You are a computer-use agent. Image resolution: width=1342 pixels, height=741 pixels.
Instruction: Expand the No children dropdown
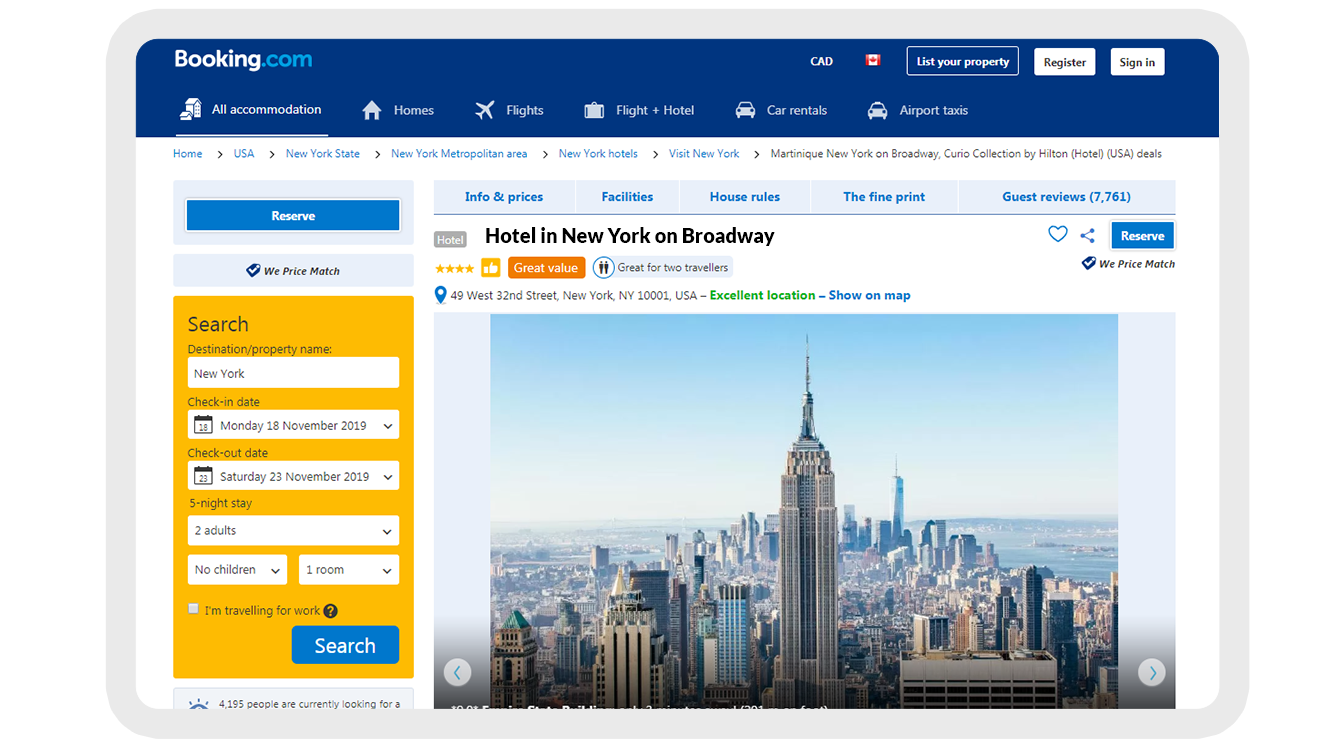(x=237, y=570)
